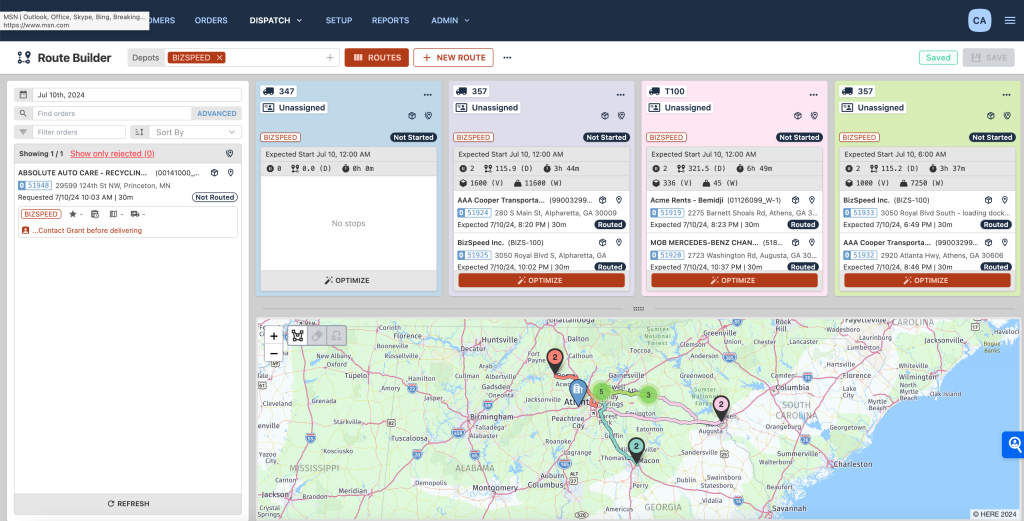Click the package cube icon in route 347 header
This screenshot has height=521, width=1024.
point(412,116)
